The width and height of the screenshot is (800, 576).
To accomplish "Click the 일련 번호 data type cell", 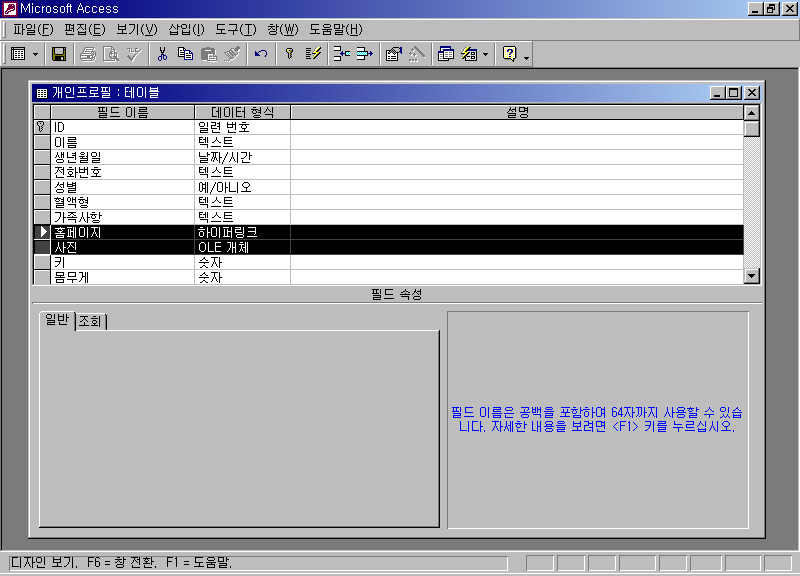I will pyautogui.click(x=242, y=127).
